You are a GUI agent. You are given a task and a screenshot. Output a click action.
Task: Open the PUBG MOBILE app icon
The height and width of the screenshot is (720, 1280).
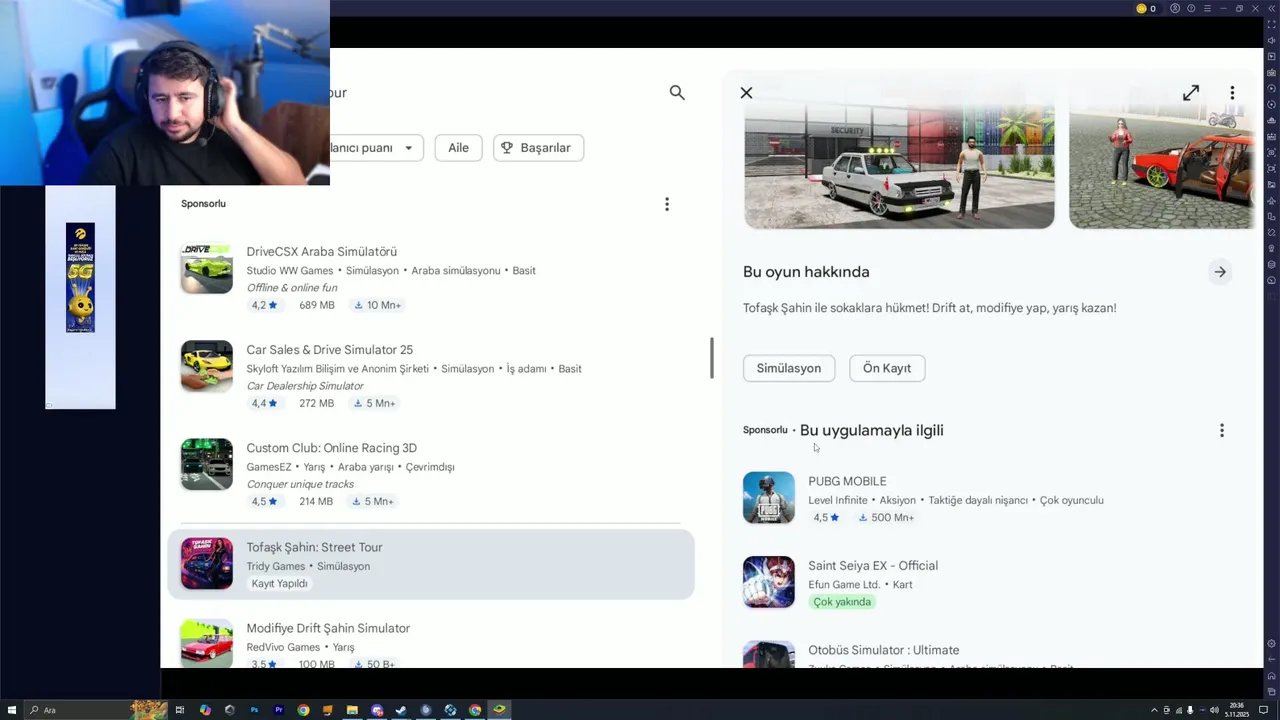[x=769, y=498]
